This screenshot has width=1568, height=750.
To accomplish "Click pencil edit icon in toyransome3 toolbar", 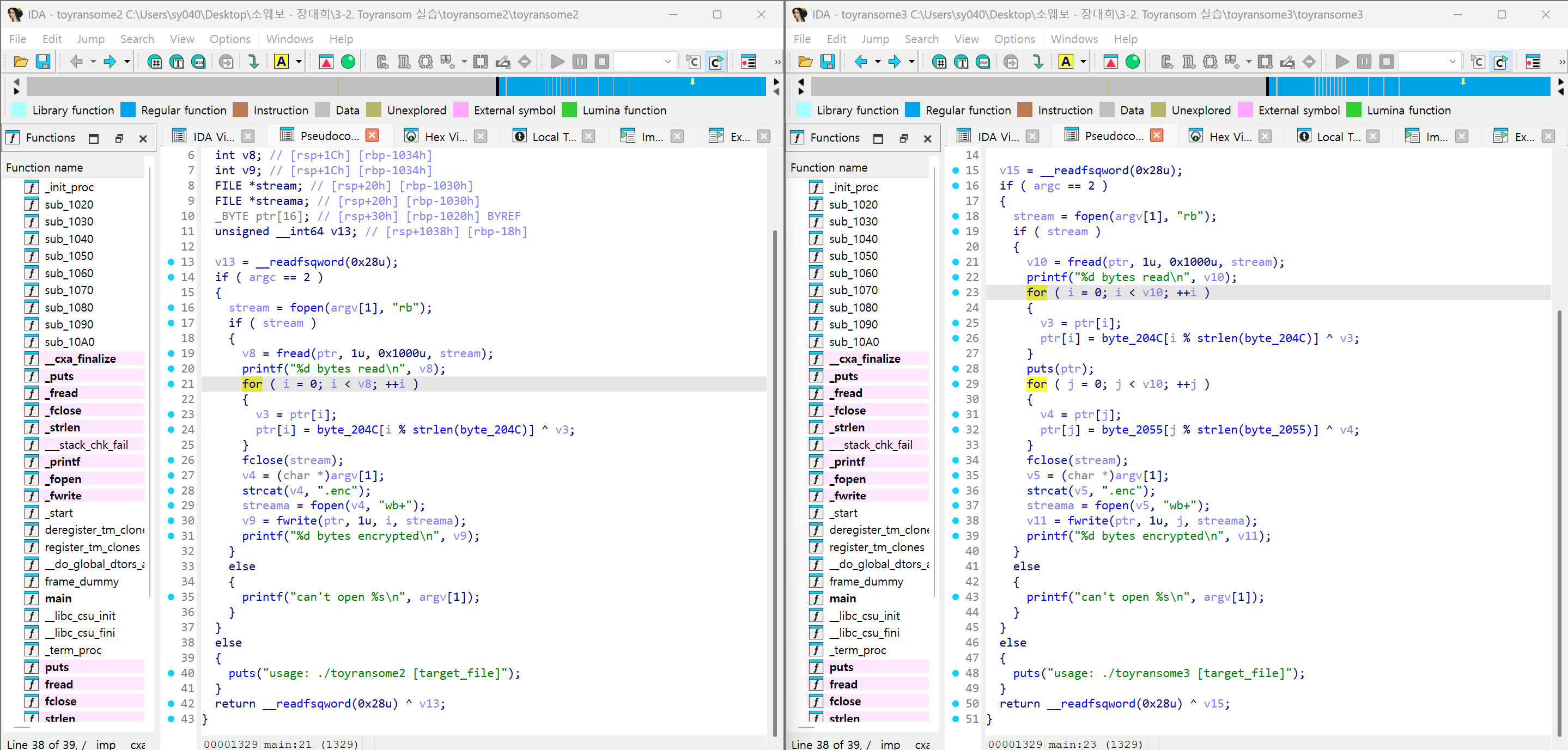I will click(1287, 62).
